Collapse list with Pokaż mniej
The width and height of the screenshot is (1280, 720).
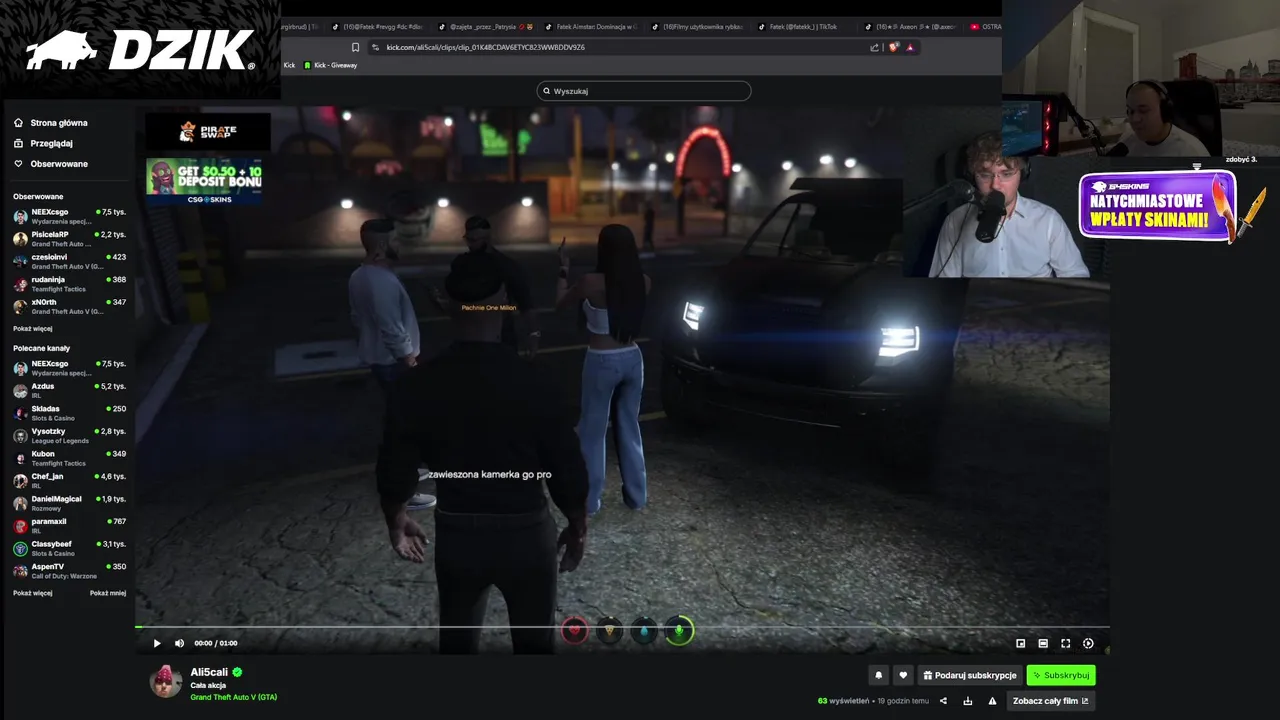tap(108, 593)
